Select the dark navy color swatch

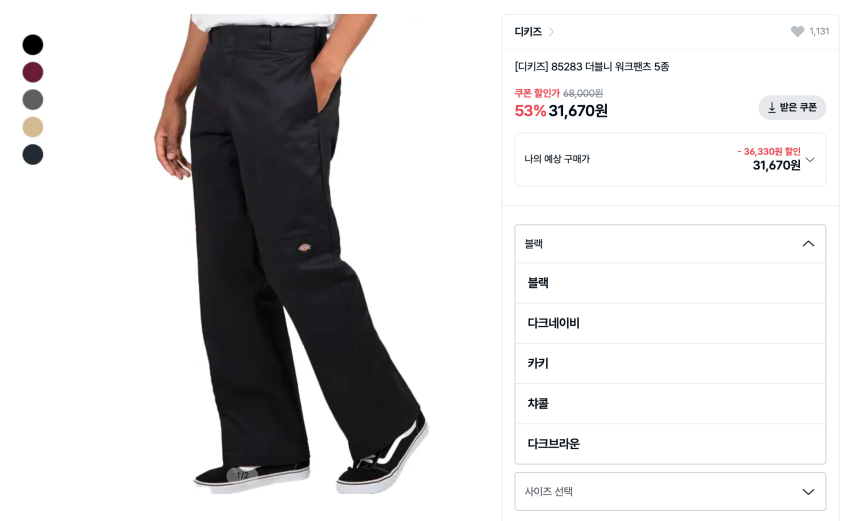(x=33, y=155)
